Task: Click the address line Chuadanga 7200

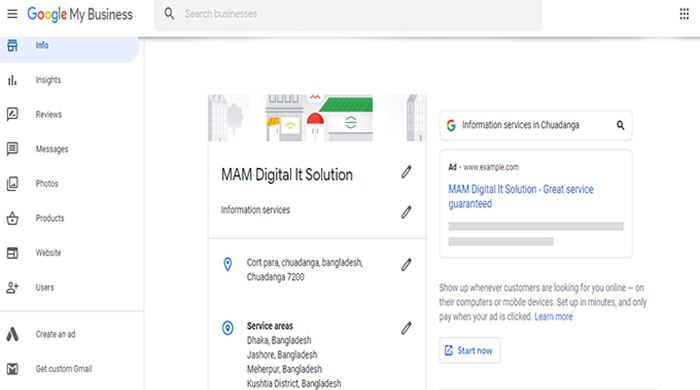Action: pyautogui.click(x=275, y=277)
